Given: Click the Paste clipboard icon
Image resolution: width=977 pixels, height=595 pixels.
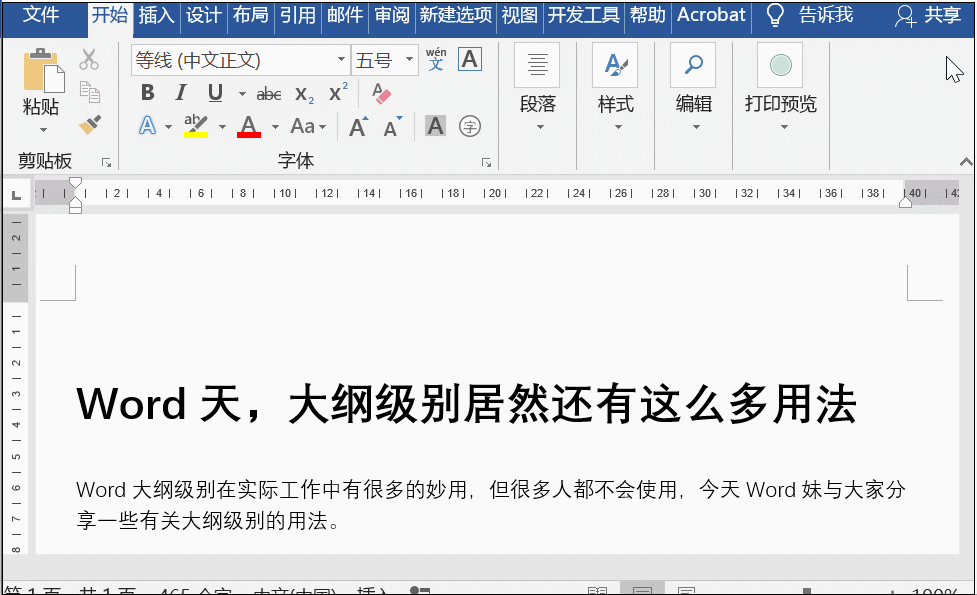Looking at the screenshot, I should click(43, 70).
